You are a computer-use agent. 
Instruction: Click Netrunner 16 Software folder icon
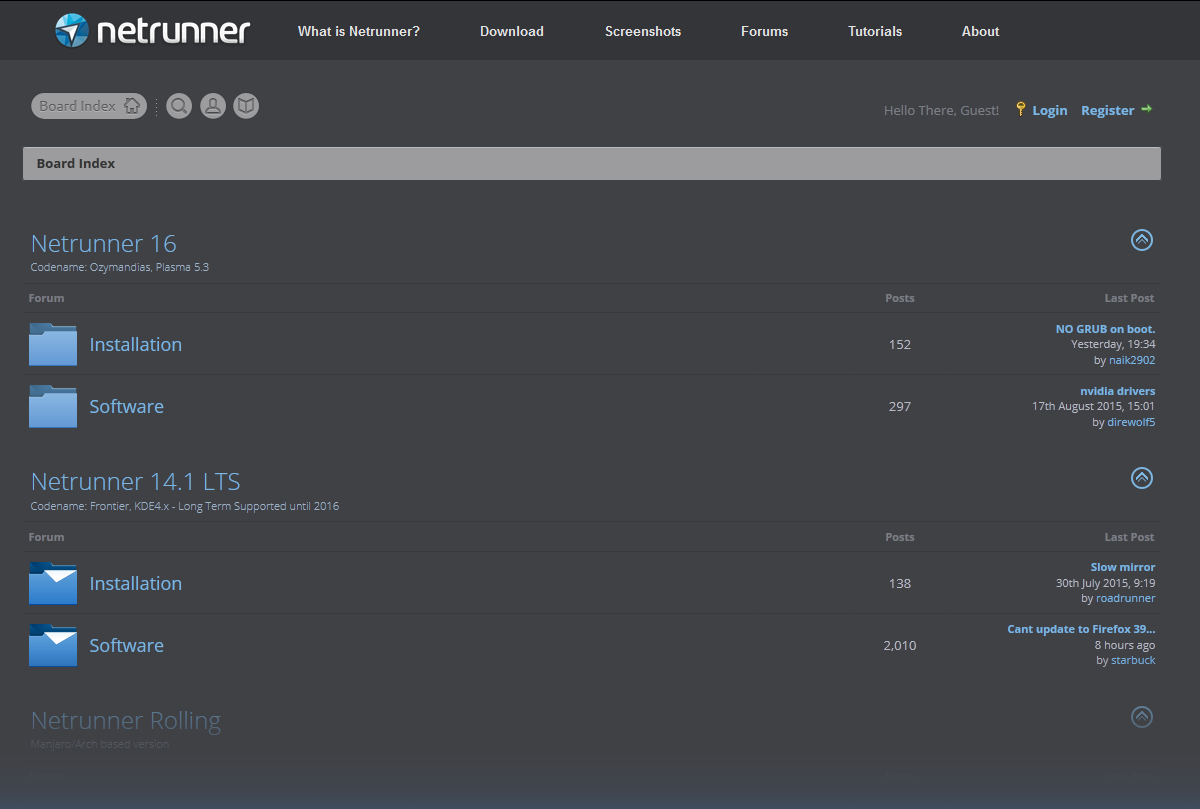coord(53,406)
